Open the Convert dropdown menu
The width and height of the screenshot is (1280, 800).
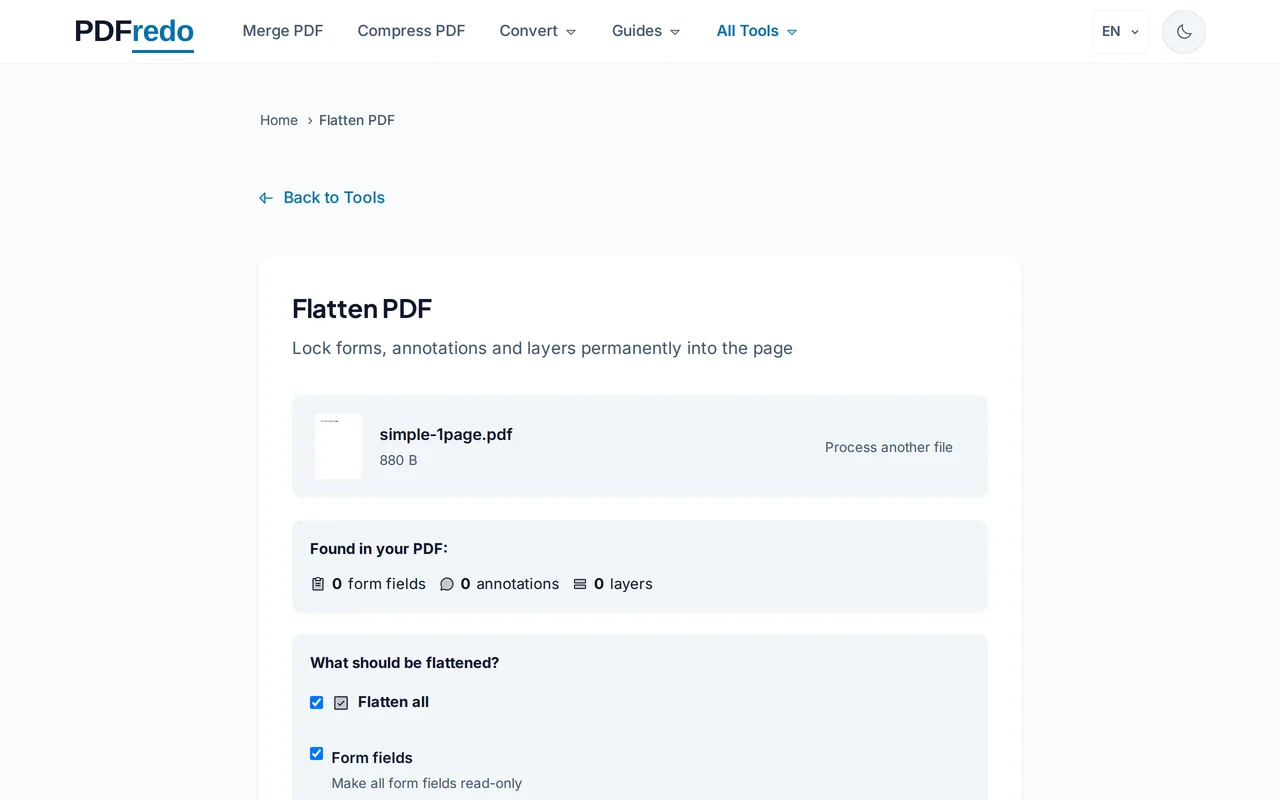(537, 31)
